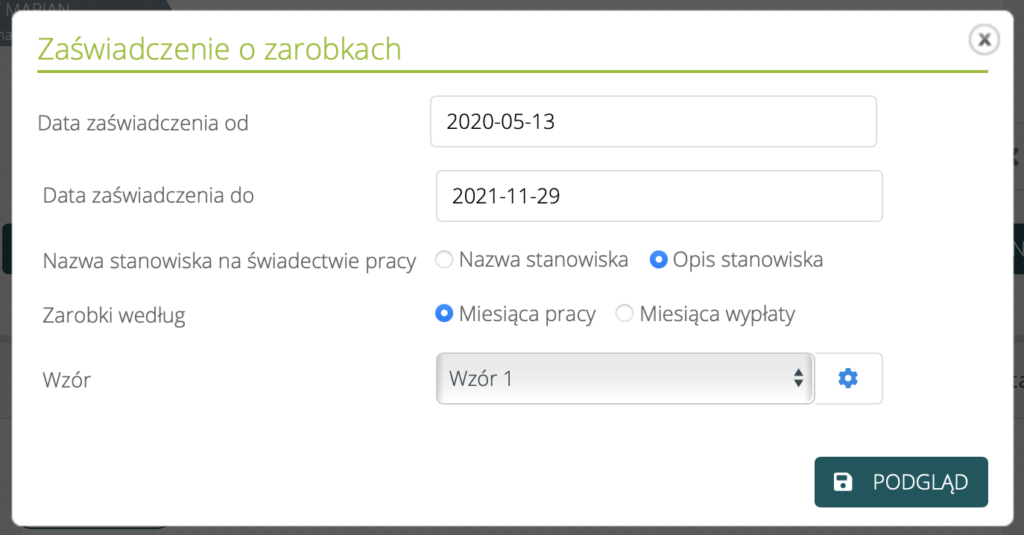Choose the Opis stanowiska radio option

click(x=659, y=260)
